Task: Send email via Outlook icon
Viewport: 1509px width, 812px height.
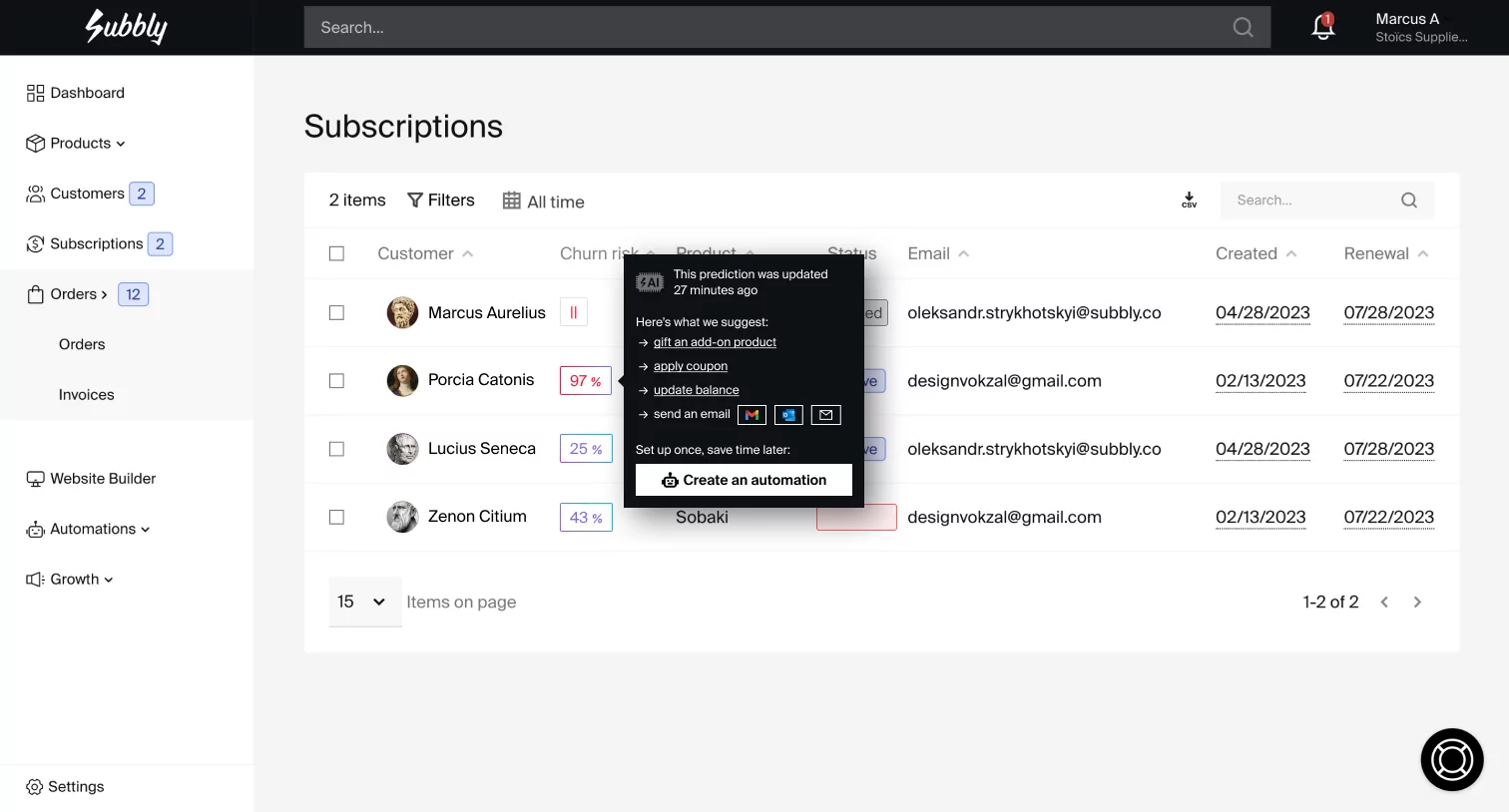Action: click(788, 415)
